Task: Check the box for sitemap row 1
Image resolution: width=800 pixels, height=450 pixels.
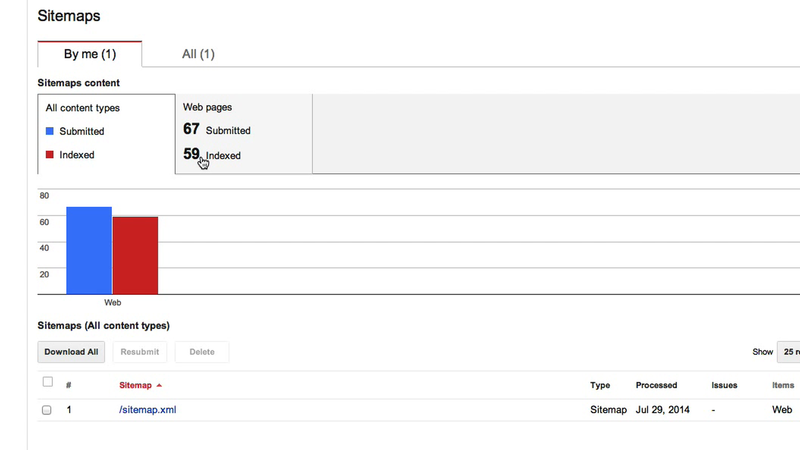Action: tap(46, 410)
